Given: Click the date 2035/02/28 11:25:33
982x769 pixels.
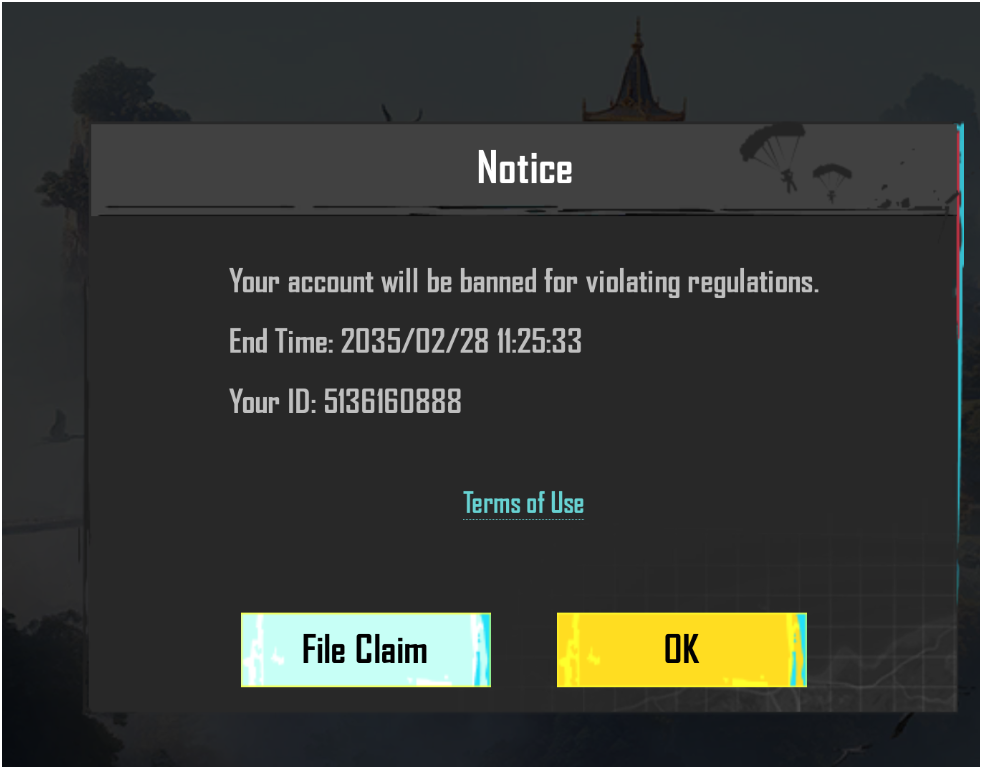Looking at the screenshot, I should [x=461, y=341].
